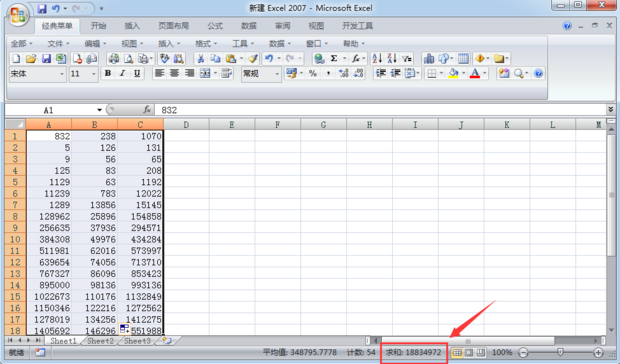620x364 pixels.
Task: Click the Percent Style icon
Action: [313, 73]
